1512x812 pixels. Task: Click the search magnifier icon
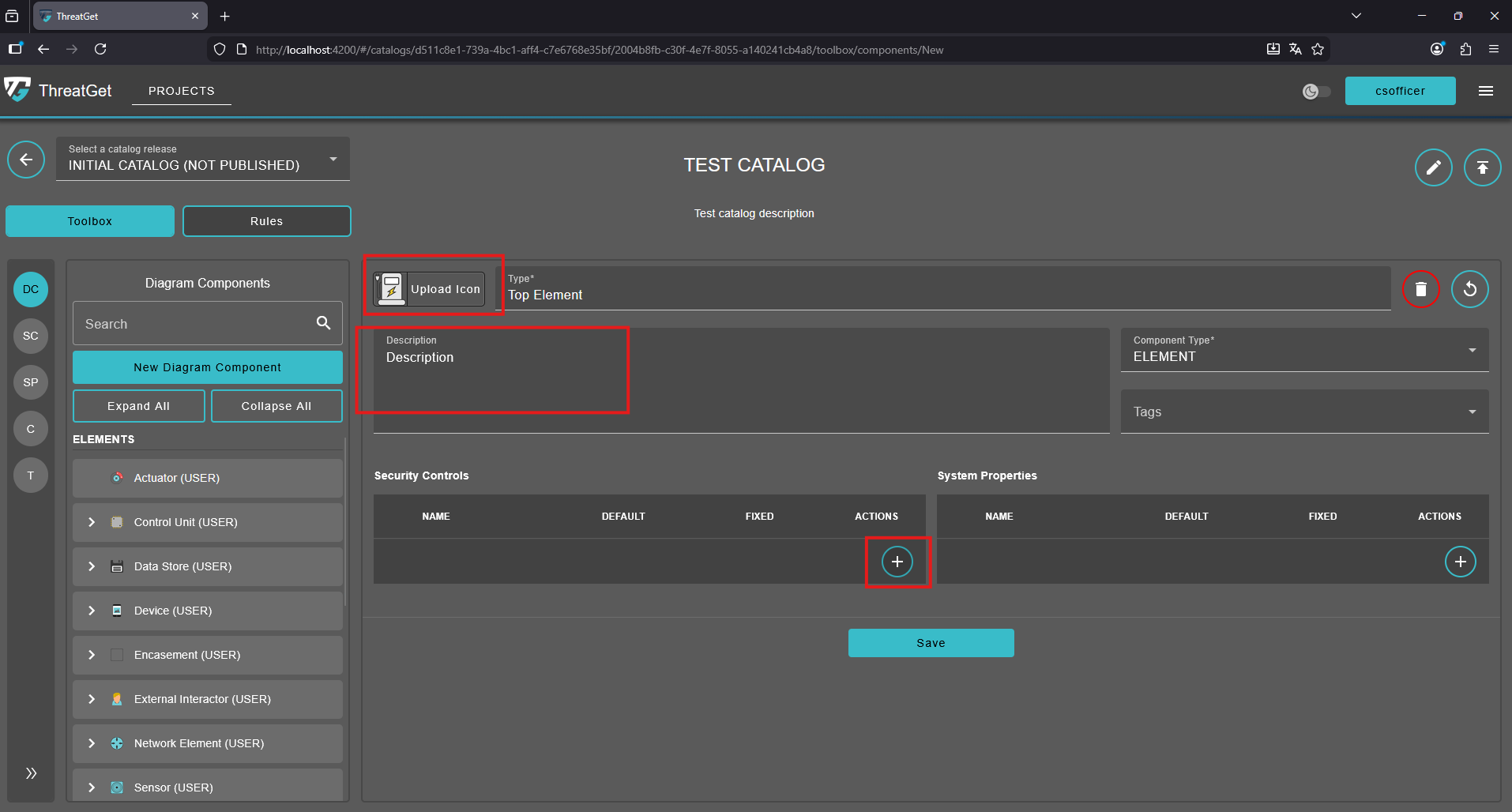(x=322, y=323)
